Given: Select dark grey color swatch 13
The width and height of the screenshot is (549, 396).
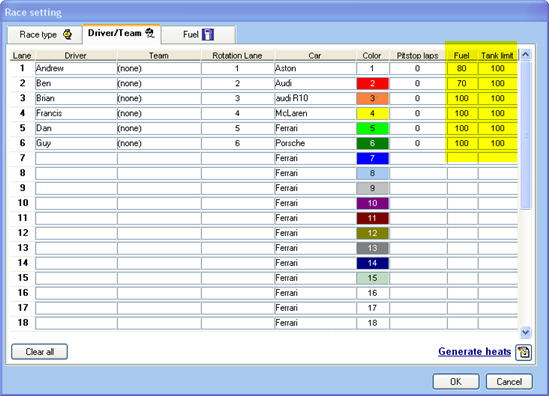Looking at the screenshot, I should [x=373, y=248].
